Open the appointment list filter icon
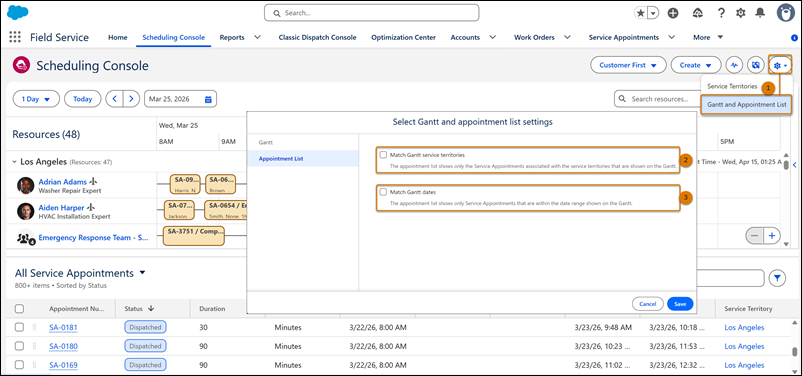The height and width of the screenshot is (376, 802). 777,278
